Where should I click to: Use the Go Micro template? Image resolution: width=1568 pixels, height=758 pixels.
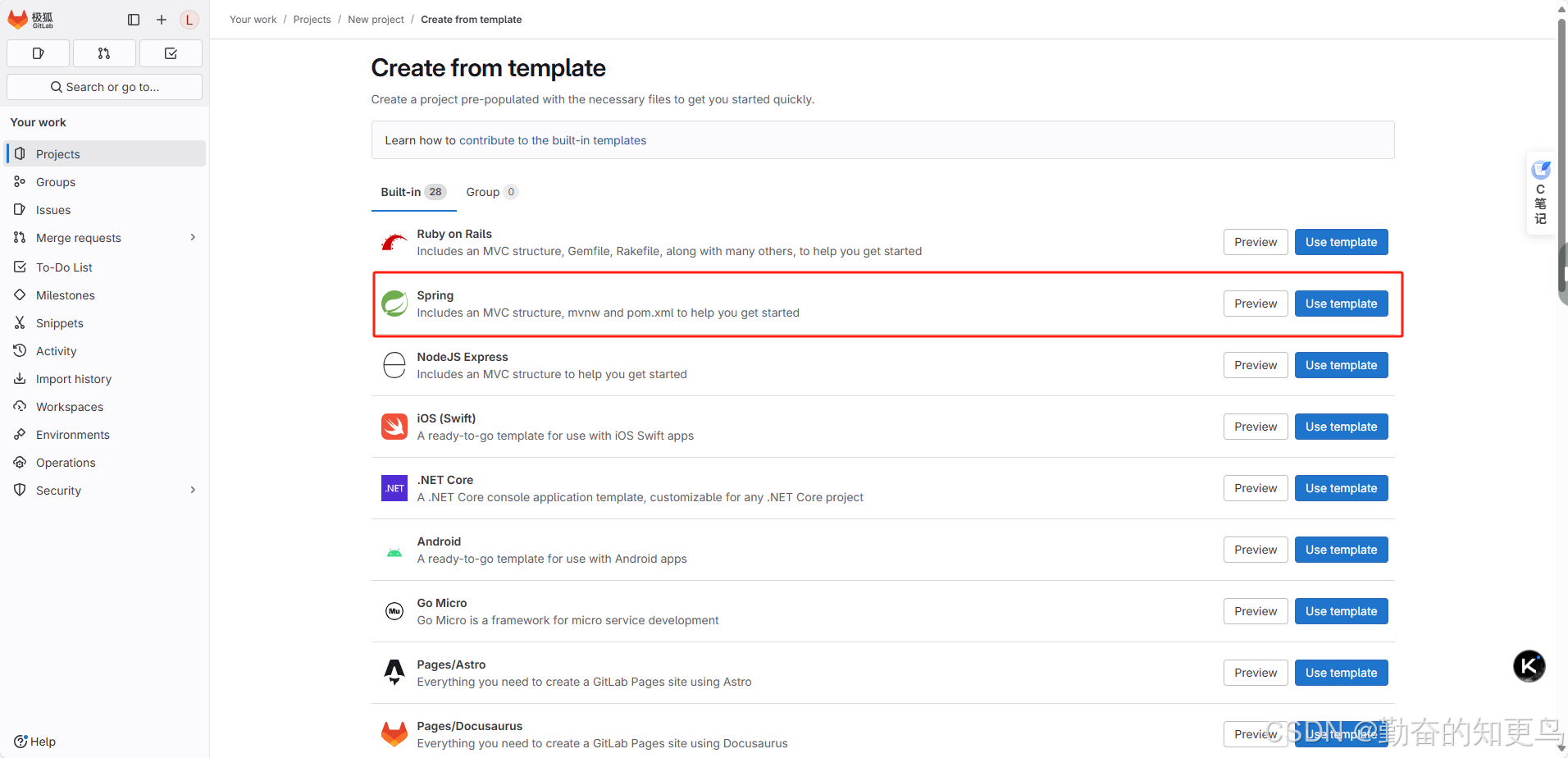pyautogui.click(x=1341, y=611)
